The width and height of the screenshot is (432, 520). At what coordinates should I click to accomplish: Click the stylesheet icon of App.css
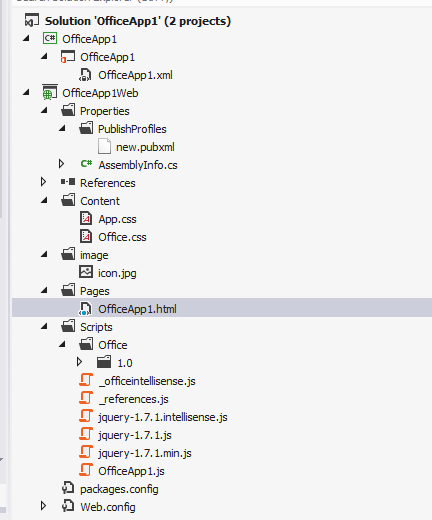tap(86, 219)
